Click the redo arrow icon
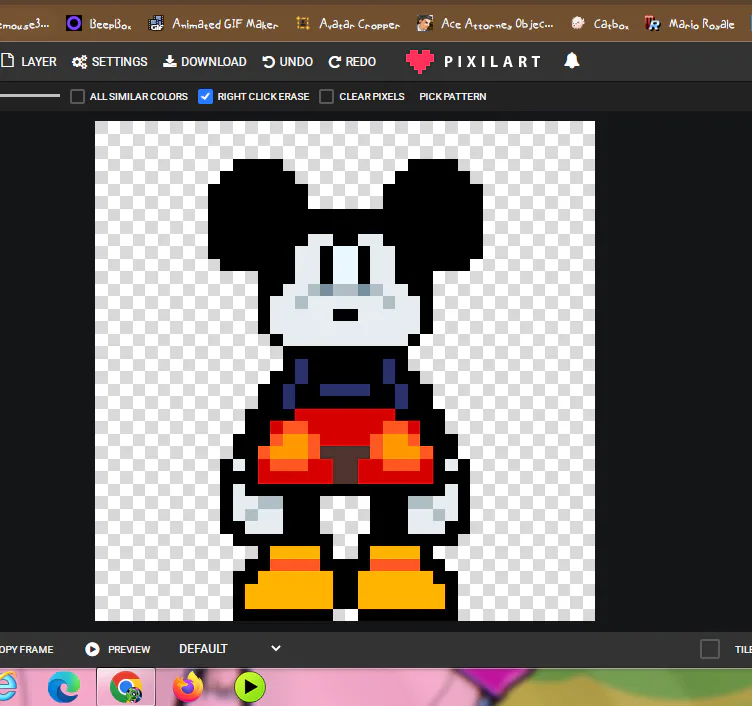 pyautogui.click(x=335, y=61)
